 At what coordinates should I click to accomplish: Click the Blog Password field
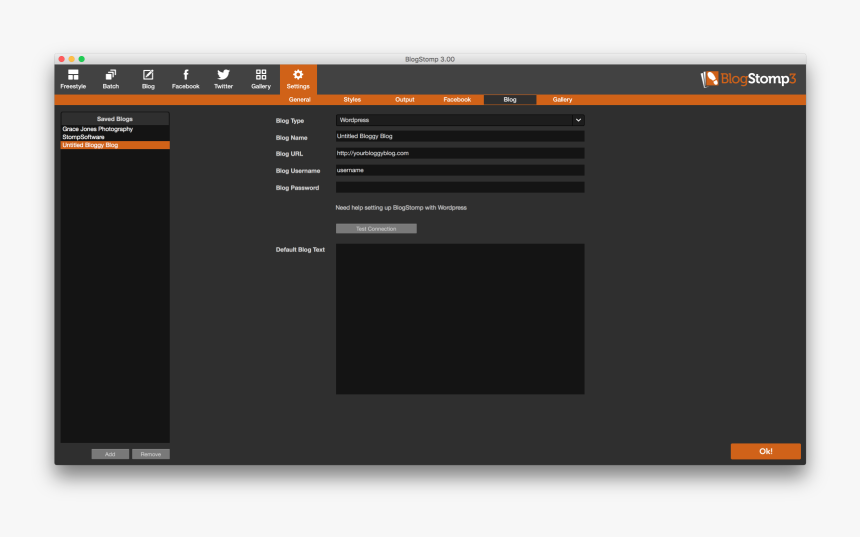point(460,188)
